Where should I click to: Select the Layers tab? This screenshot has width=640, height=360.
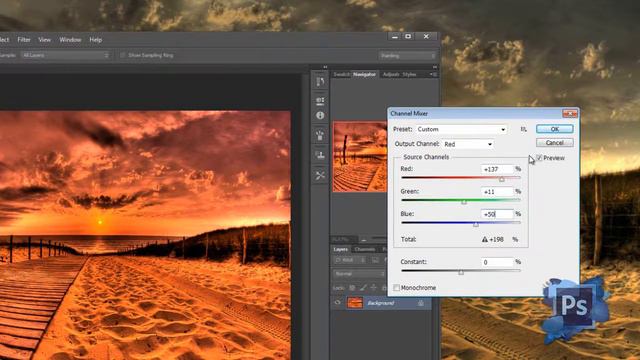pos(340,249)
